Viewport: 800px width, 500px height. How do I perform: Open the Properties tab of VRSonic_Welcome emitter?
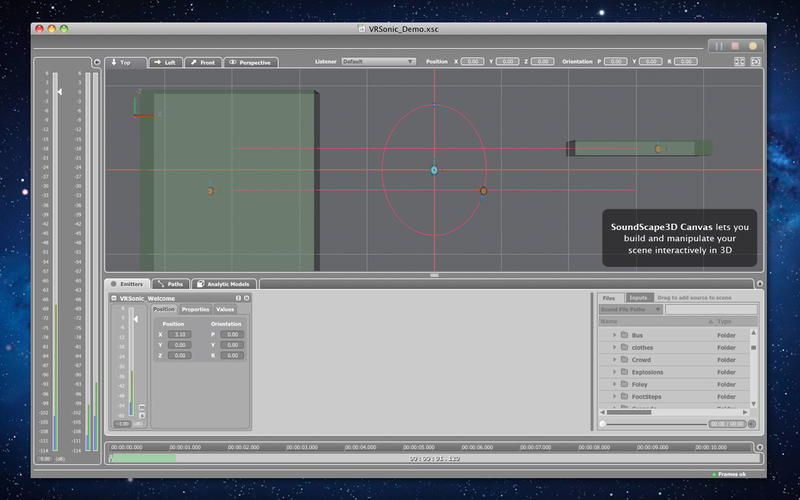195,309
